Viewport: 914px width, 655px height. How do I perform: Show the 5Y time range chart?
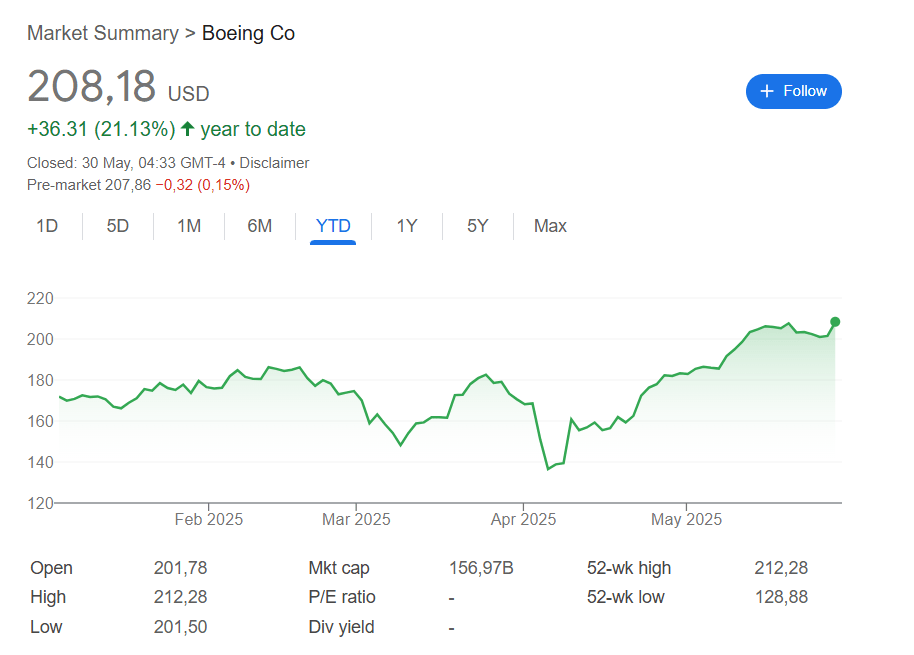(x=477, y=226)
